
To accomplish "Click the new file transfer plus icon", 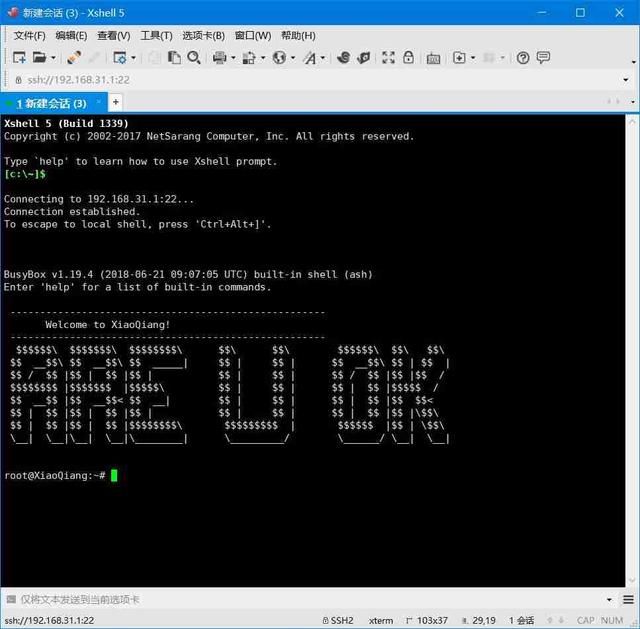I will 459,58.
